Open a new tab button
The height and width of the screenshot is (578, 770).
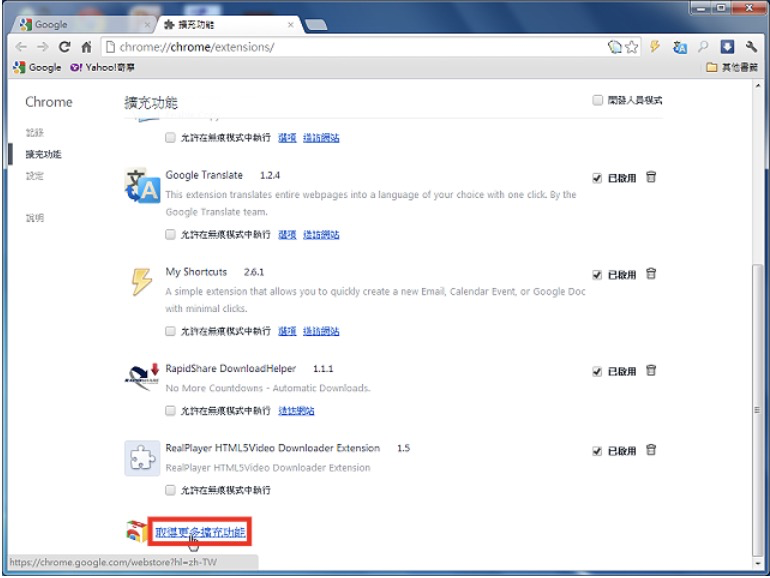pos(316,25)
